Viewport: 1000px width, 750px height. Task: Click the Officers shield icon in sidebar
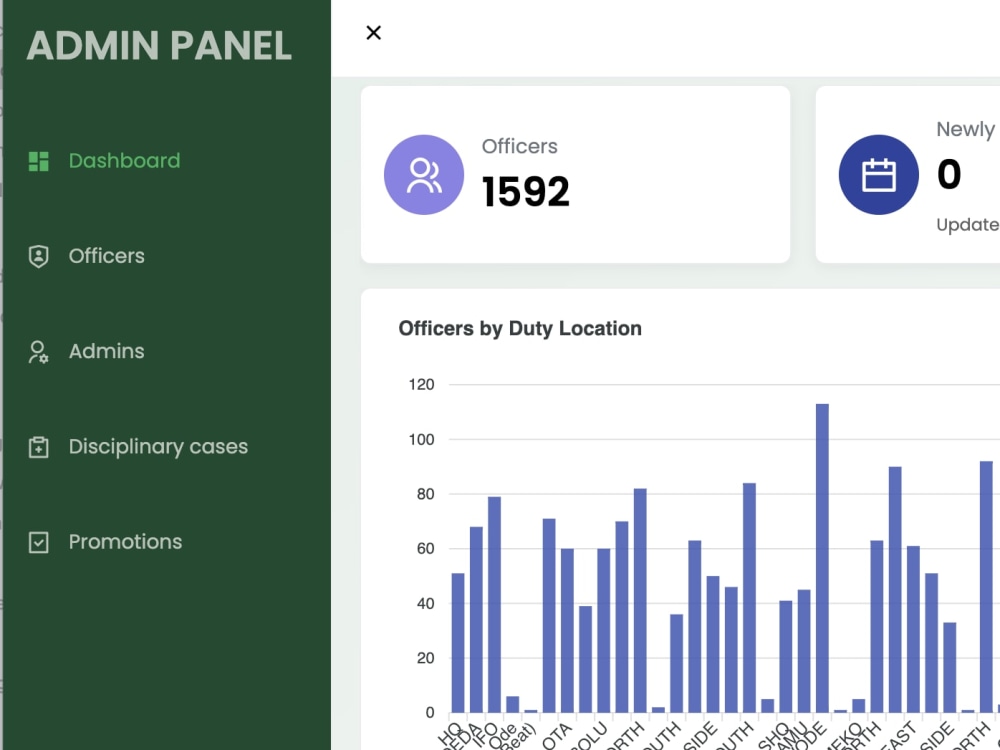tap(38, 256)
